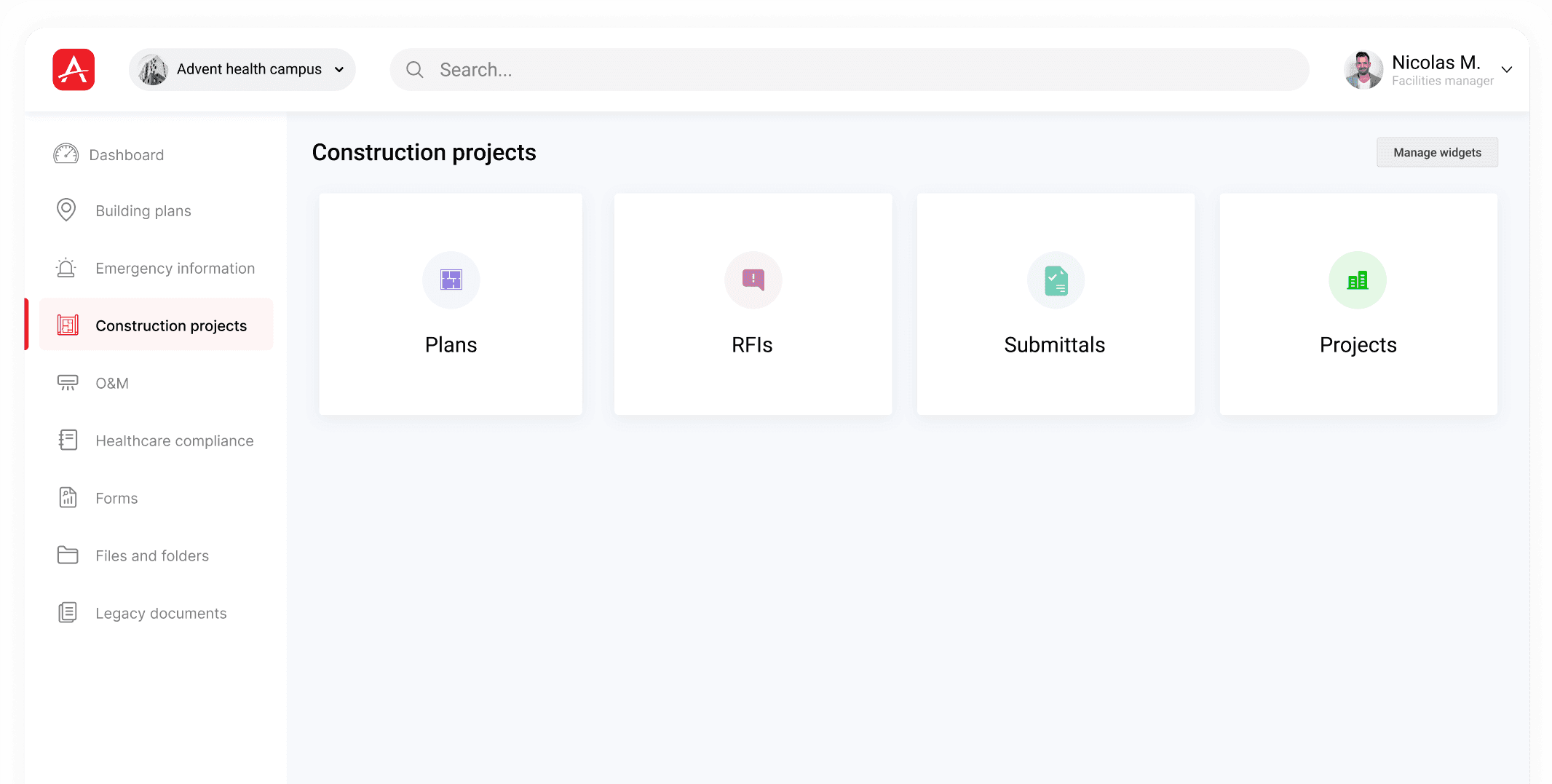Click the Healthcare compliance notebook icon
Screen dimensions: 1552x784
coord(68,440)
